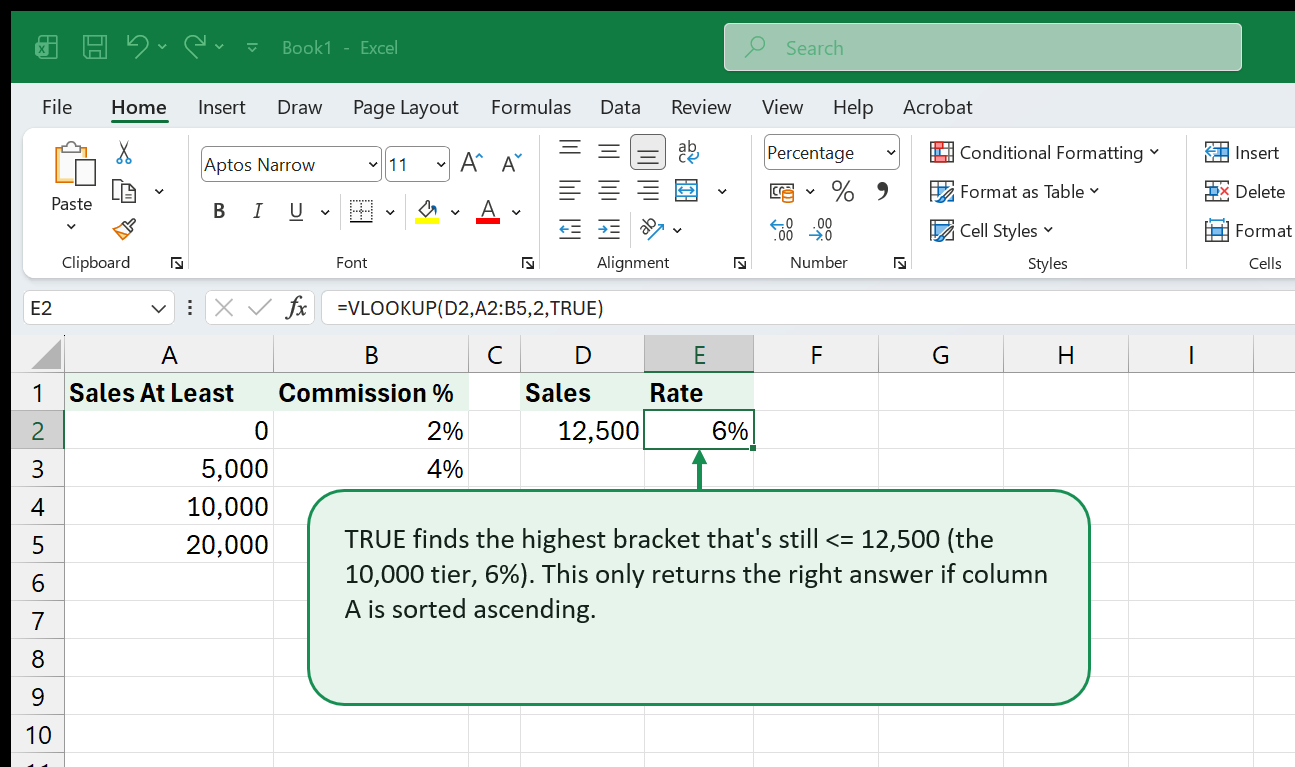Click Merge & Center icon

click(687, 190)
